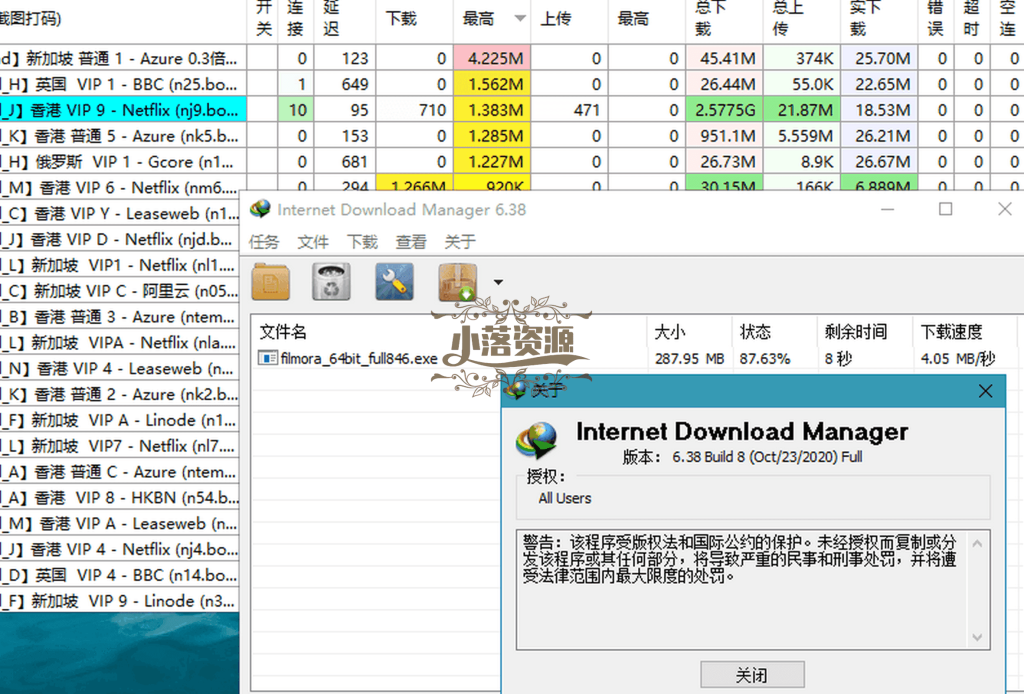
Task: Open the 关于 menu in IDM
Action: coord(460,242)
